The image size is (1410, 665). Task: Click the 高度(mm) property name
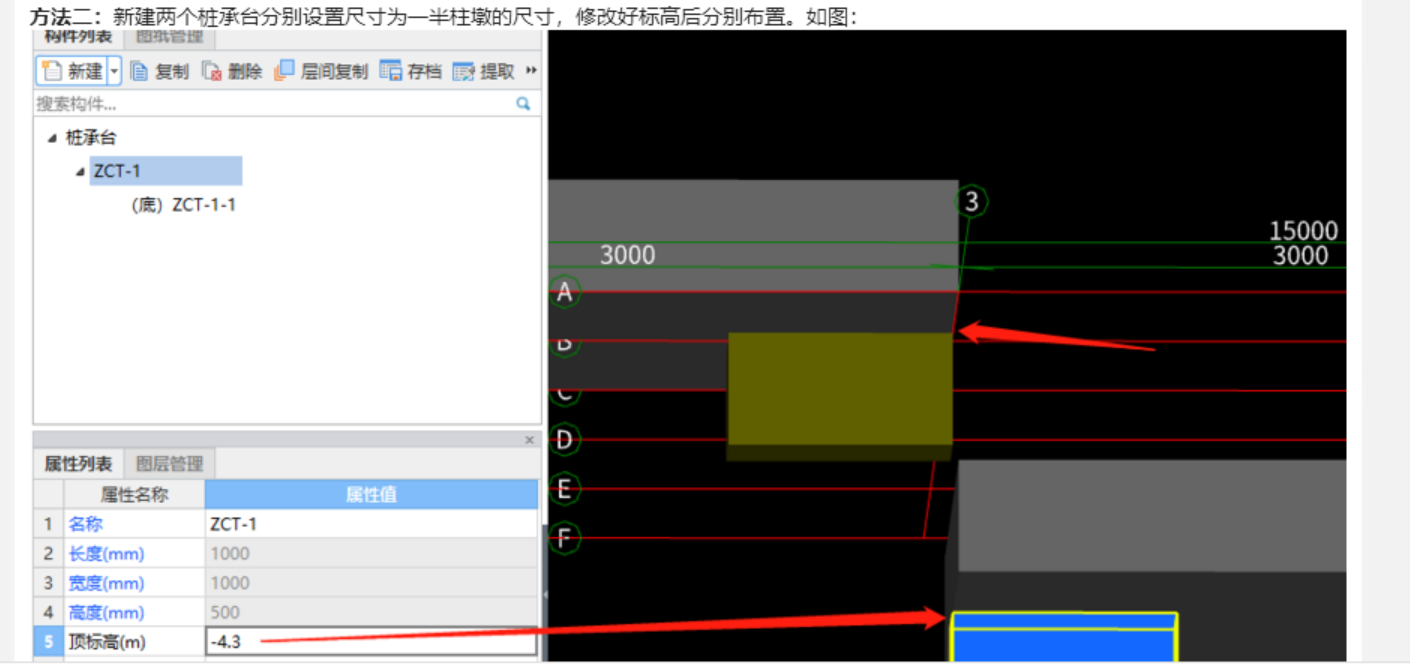(106, 613)
